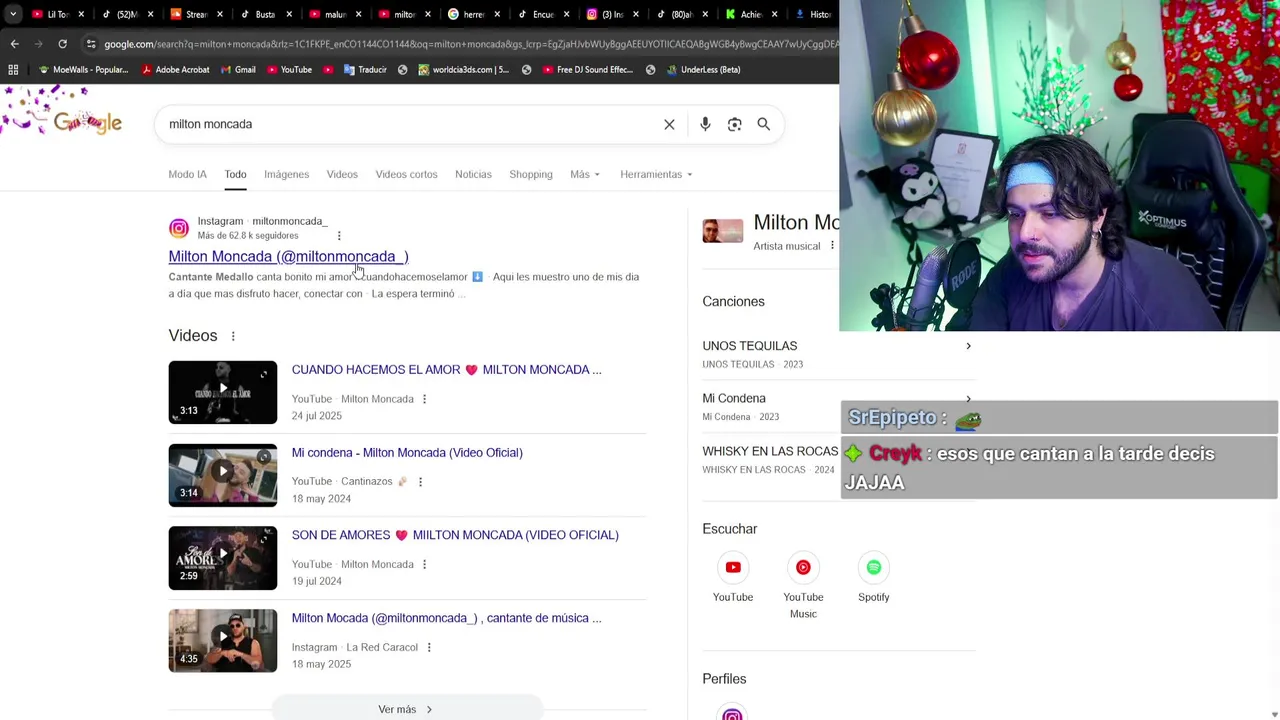Switch to Modo IA tab
This screenshot has height=720, width=1280.
pos(187,174)
